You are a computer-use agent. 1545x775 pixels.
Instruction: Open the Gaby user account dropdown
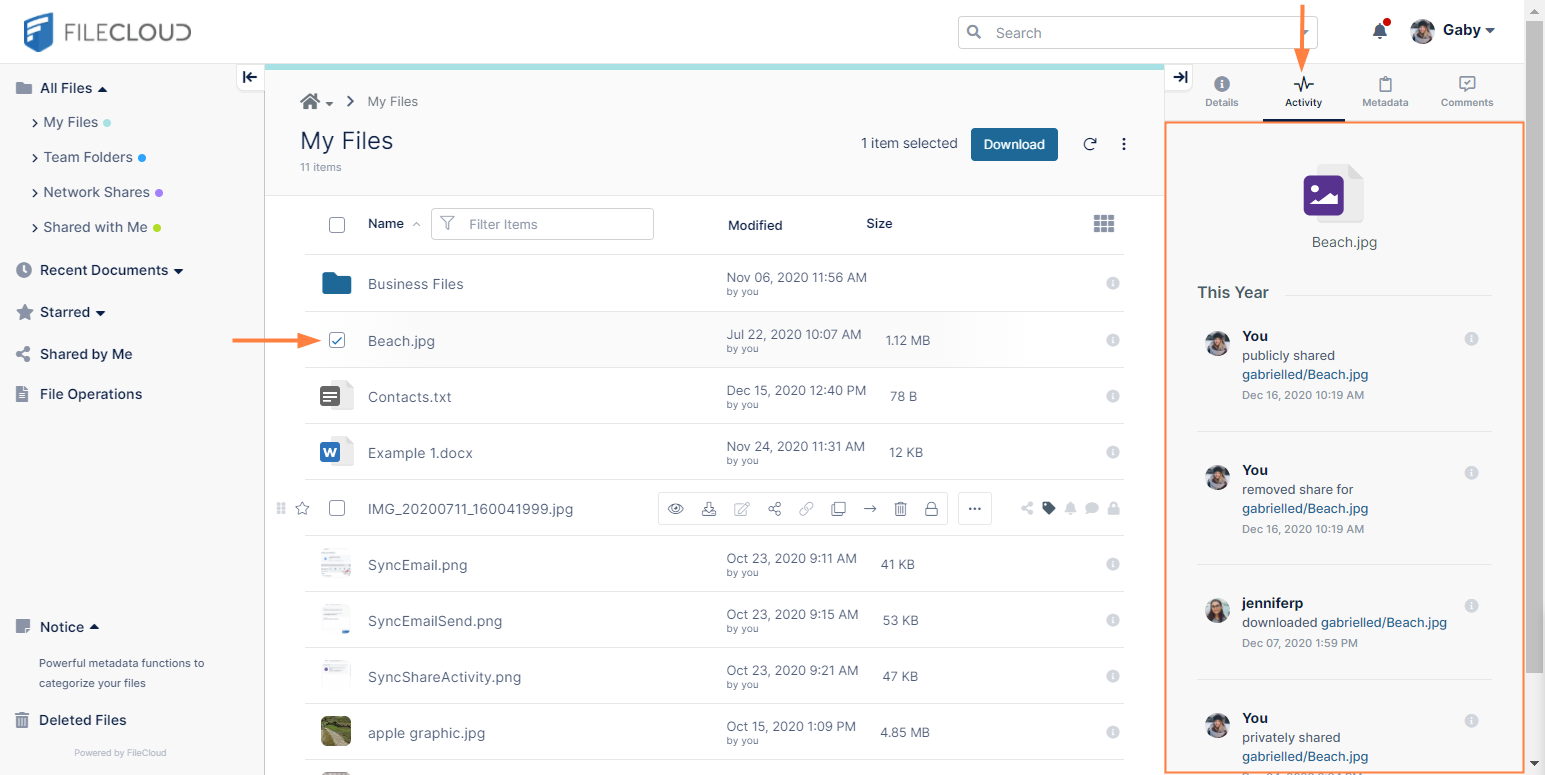(x=1453, y=31)
